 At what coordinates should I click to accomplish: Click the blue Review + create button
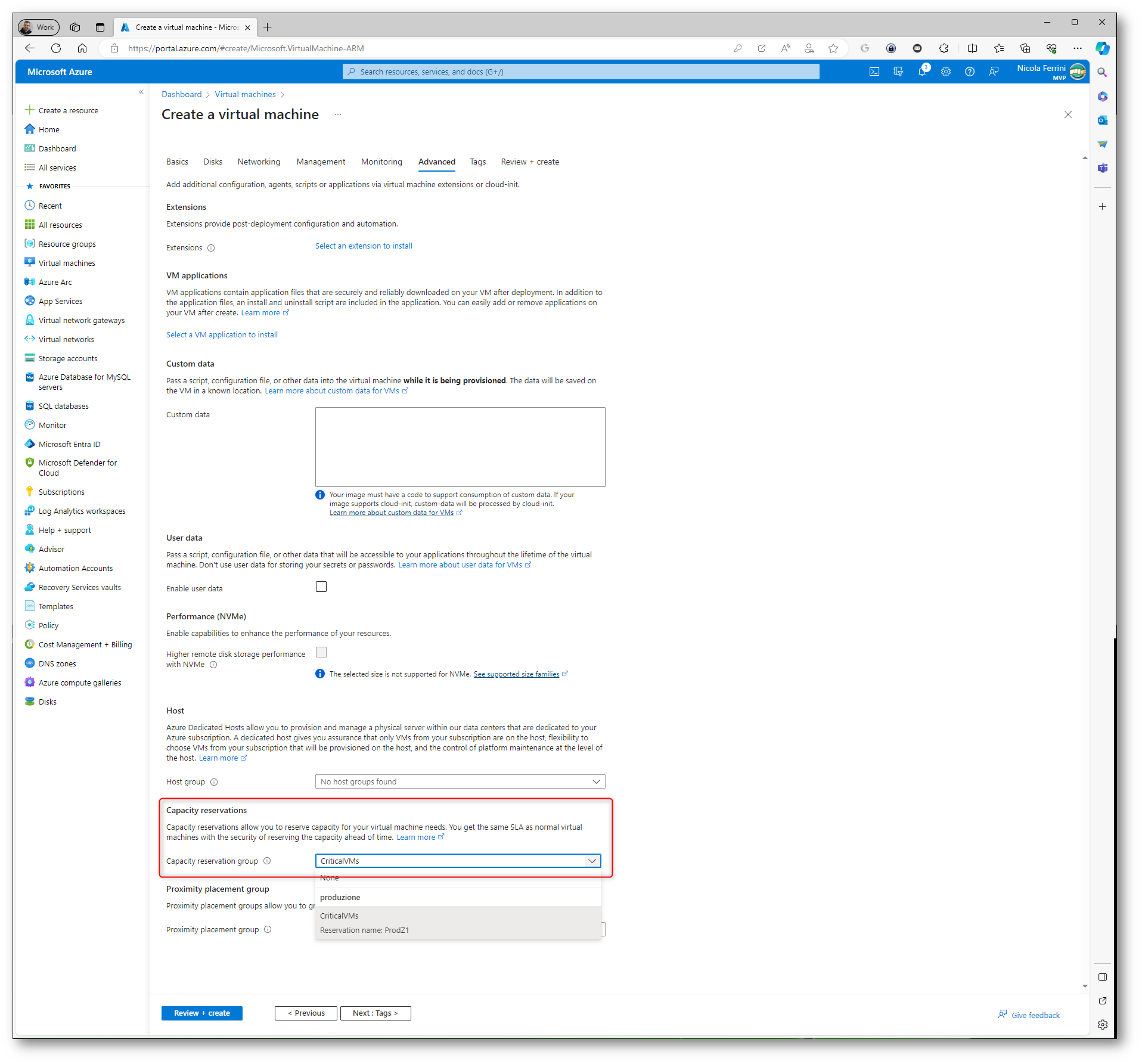click(202, 1013)
